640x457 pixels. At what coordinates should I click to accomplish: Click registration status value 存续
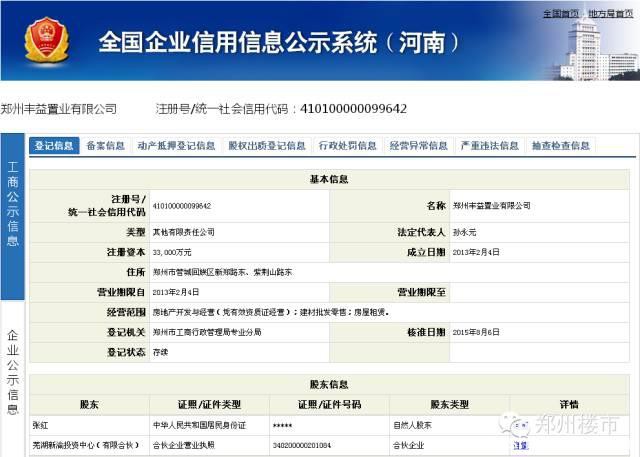[x=160, y=352]
